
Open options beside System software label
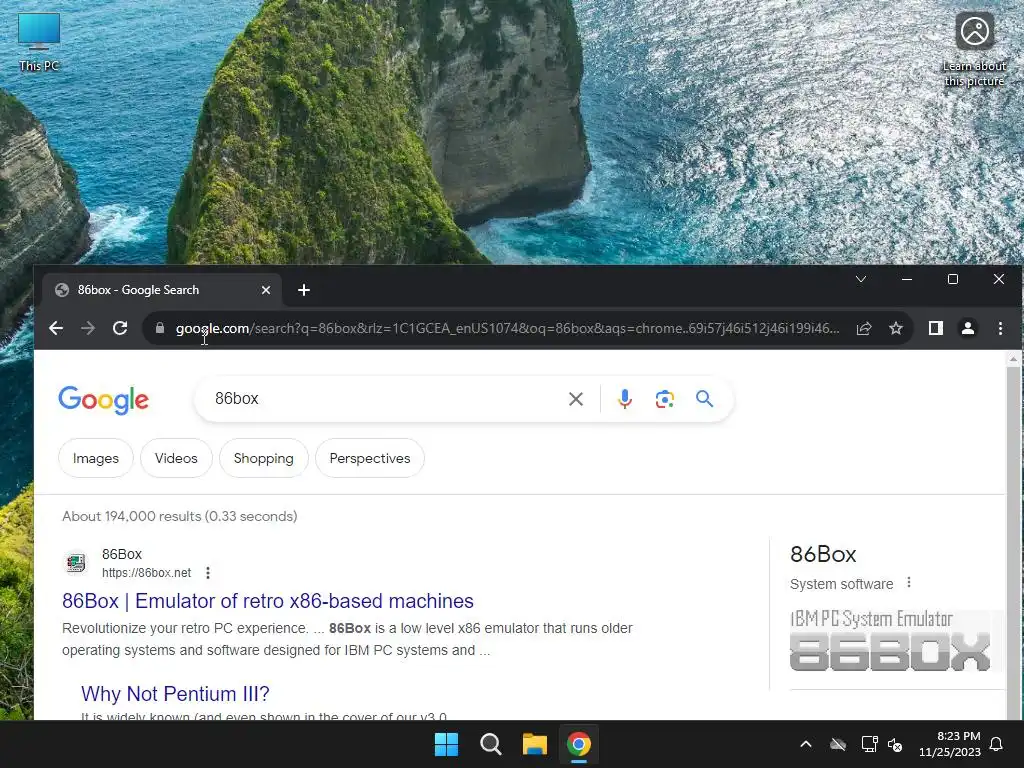pyautogui.click(x=908, y=583)
